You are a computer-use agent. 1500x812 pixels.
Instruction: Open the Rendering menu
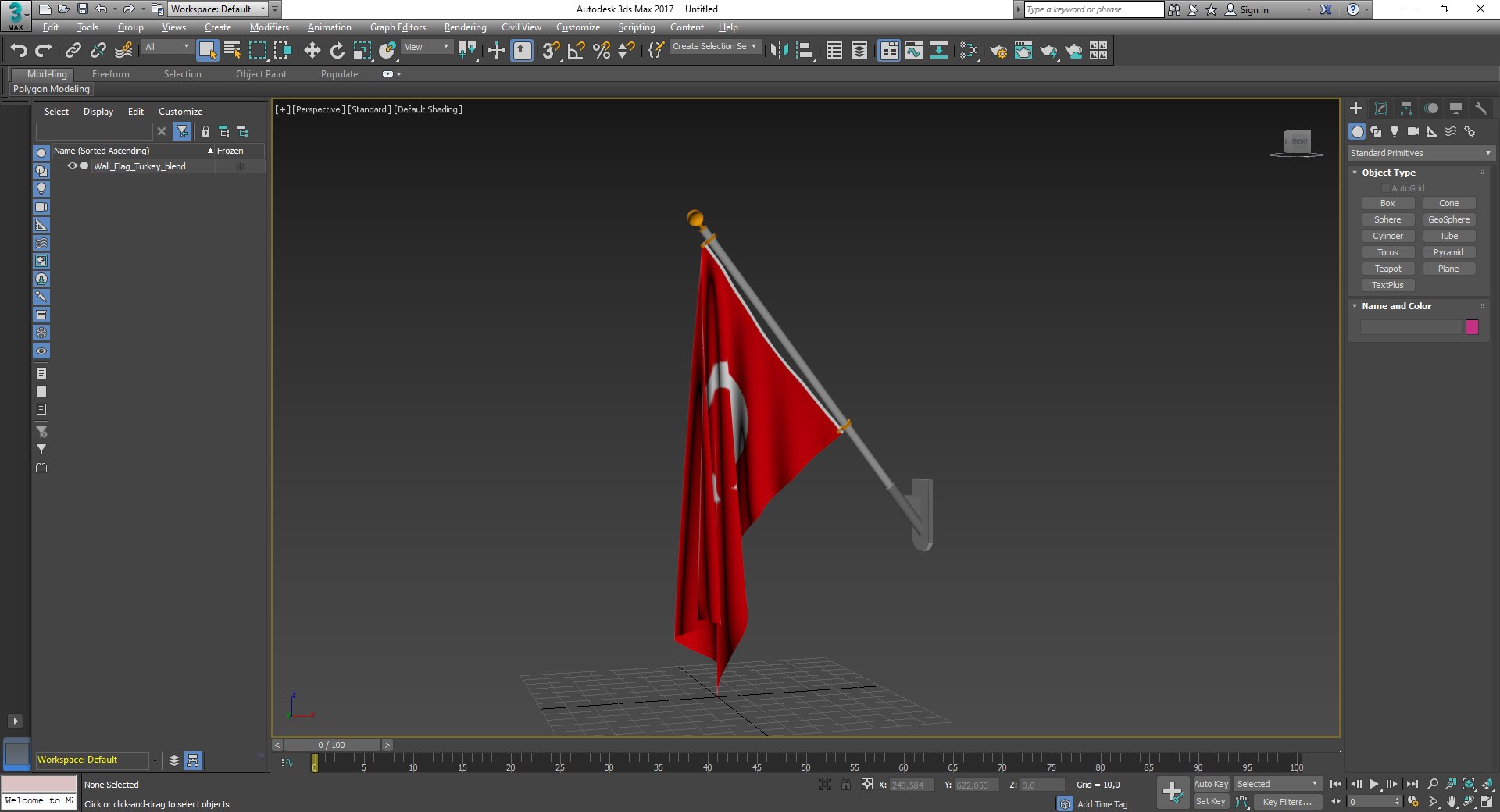pyautogui.click(x=465, y=27)
